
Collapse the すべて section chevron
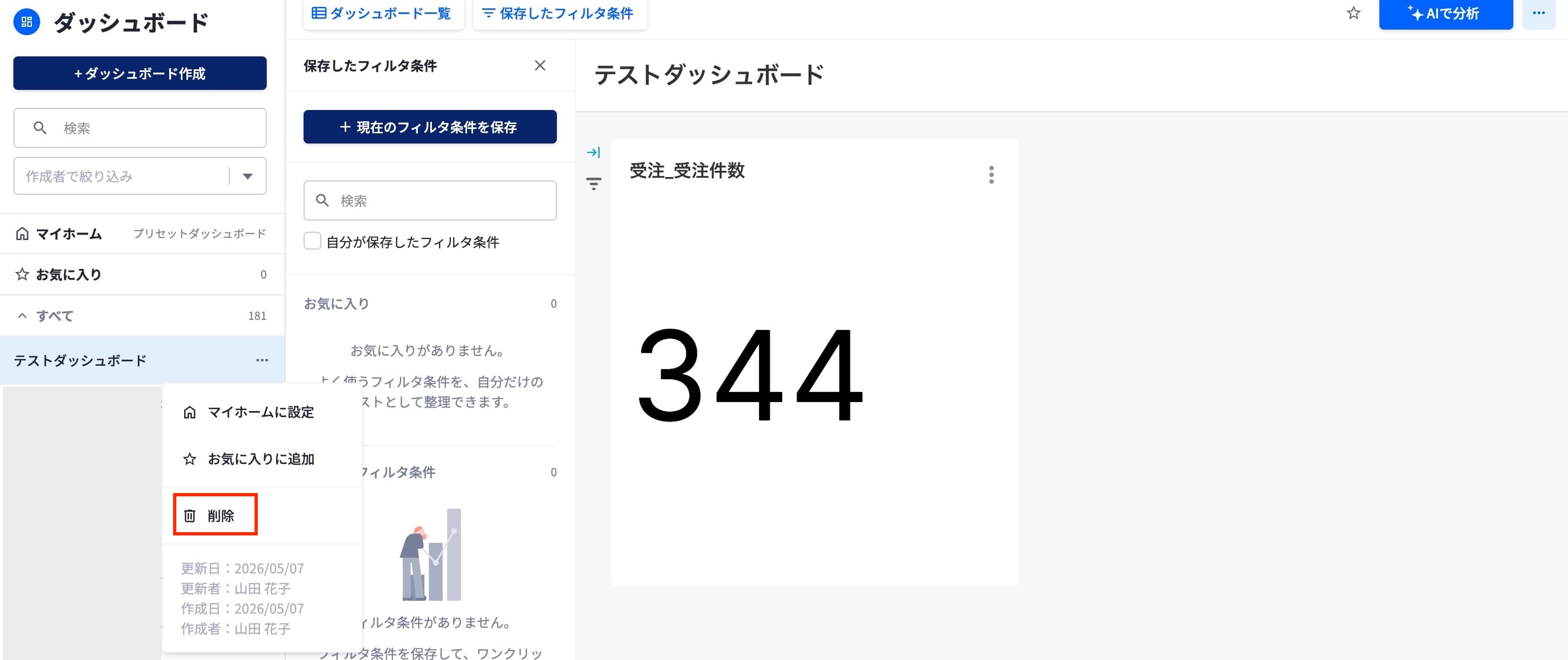(x=22, y=315)
